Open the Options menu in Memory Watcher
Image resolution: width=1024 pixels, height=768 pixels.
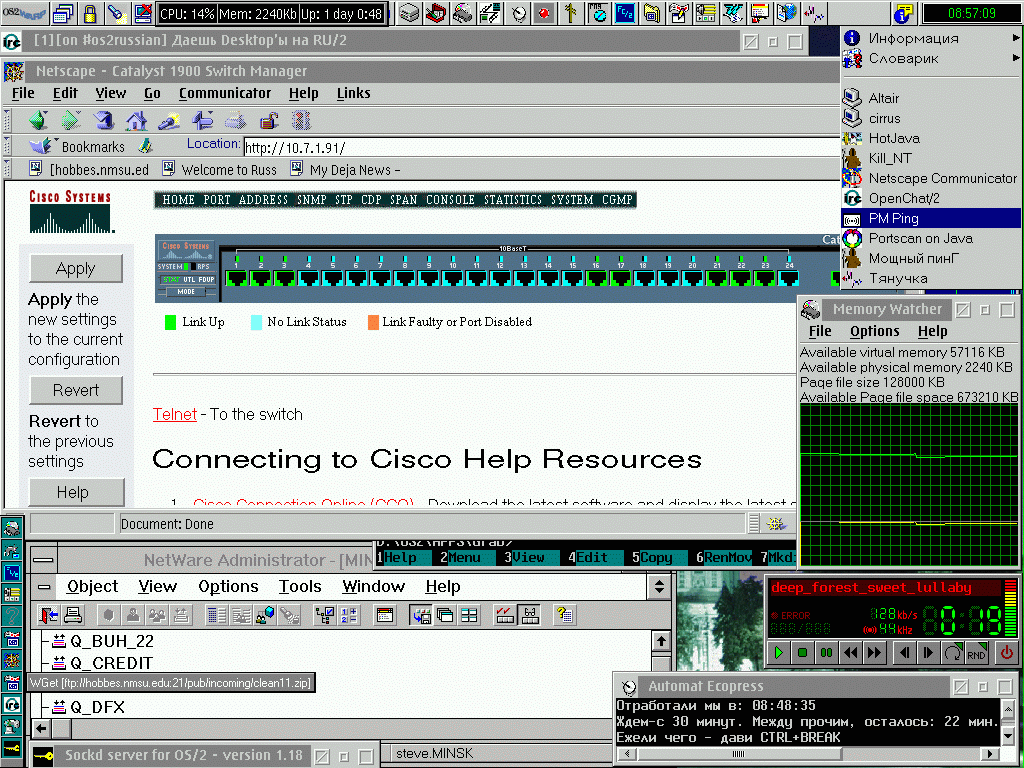coord(874,331)
